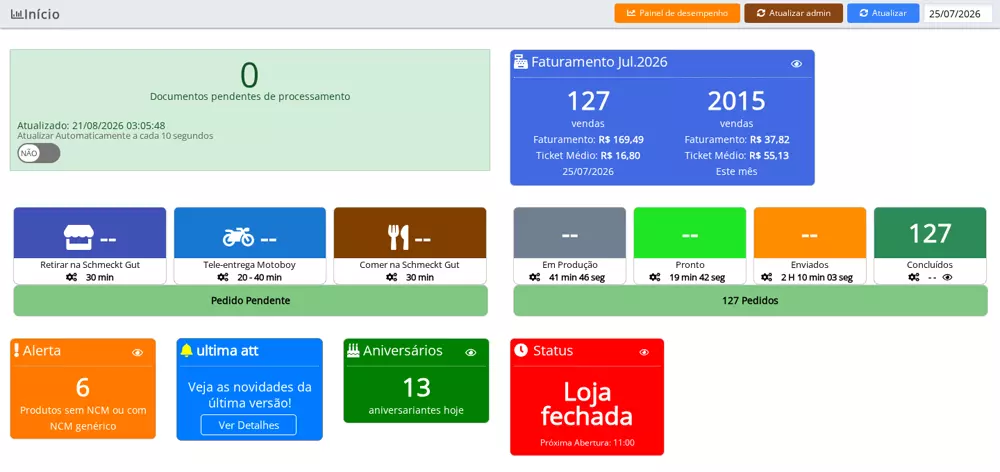Click the chart icon beside Início
Screen dimensions: 1000x472
point(17,13)
